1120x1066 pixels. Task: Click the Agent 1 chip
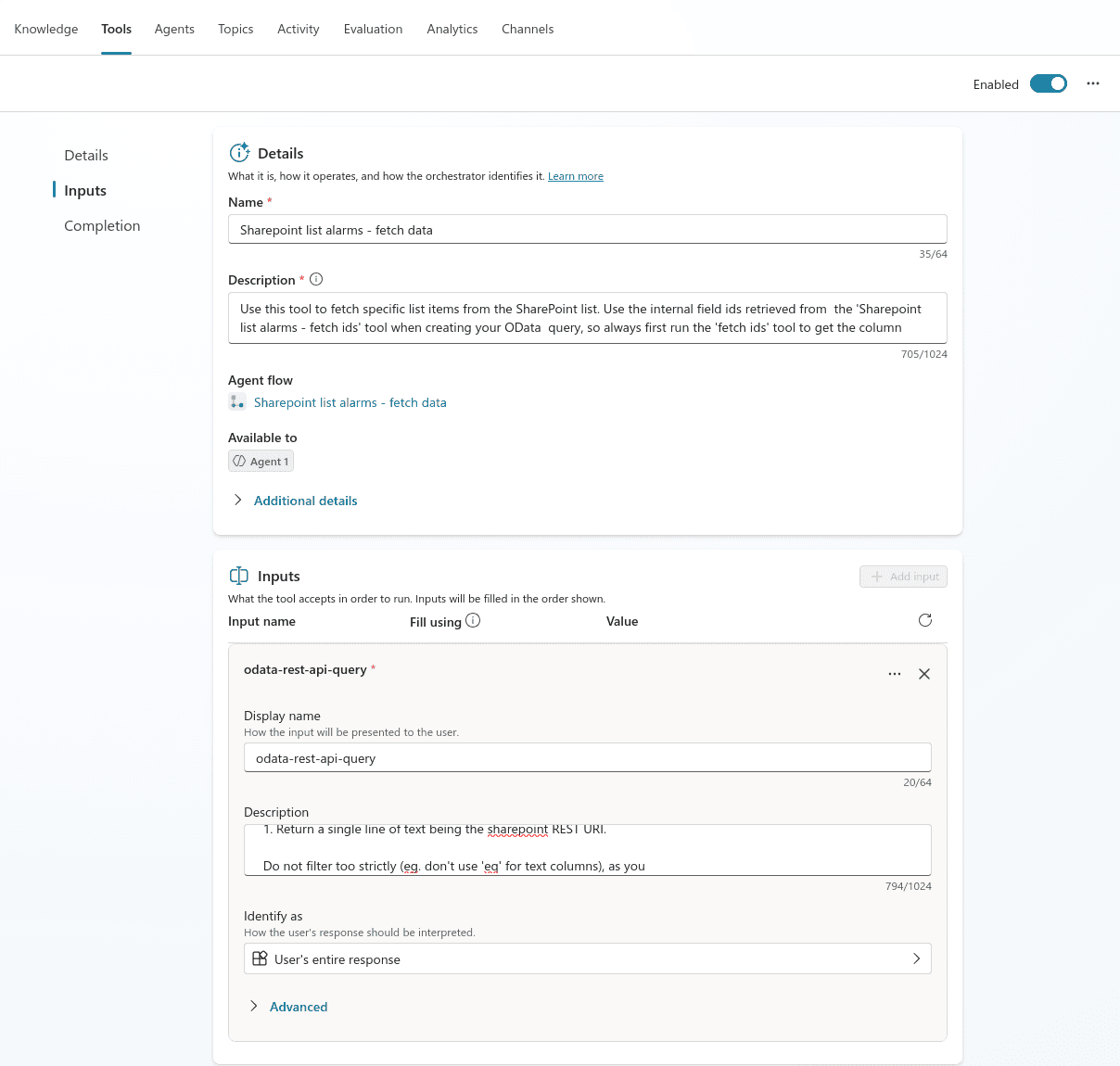tap(261, 461)
